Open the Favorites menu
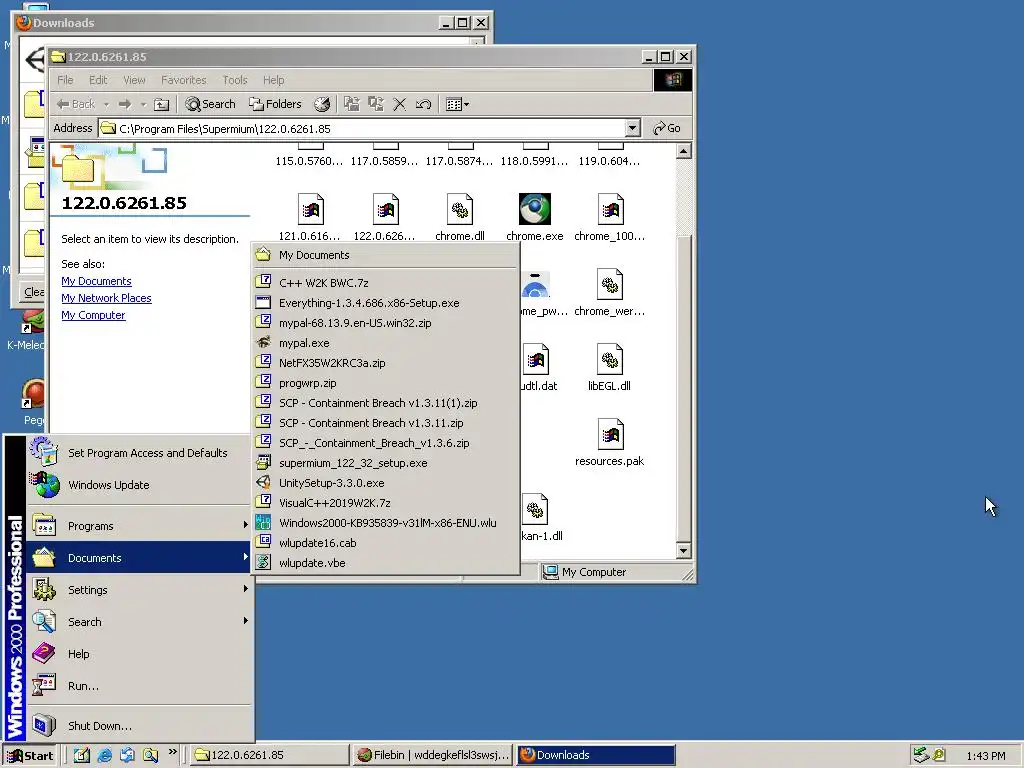 point(184,80)
